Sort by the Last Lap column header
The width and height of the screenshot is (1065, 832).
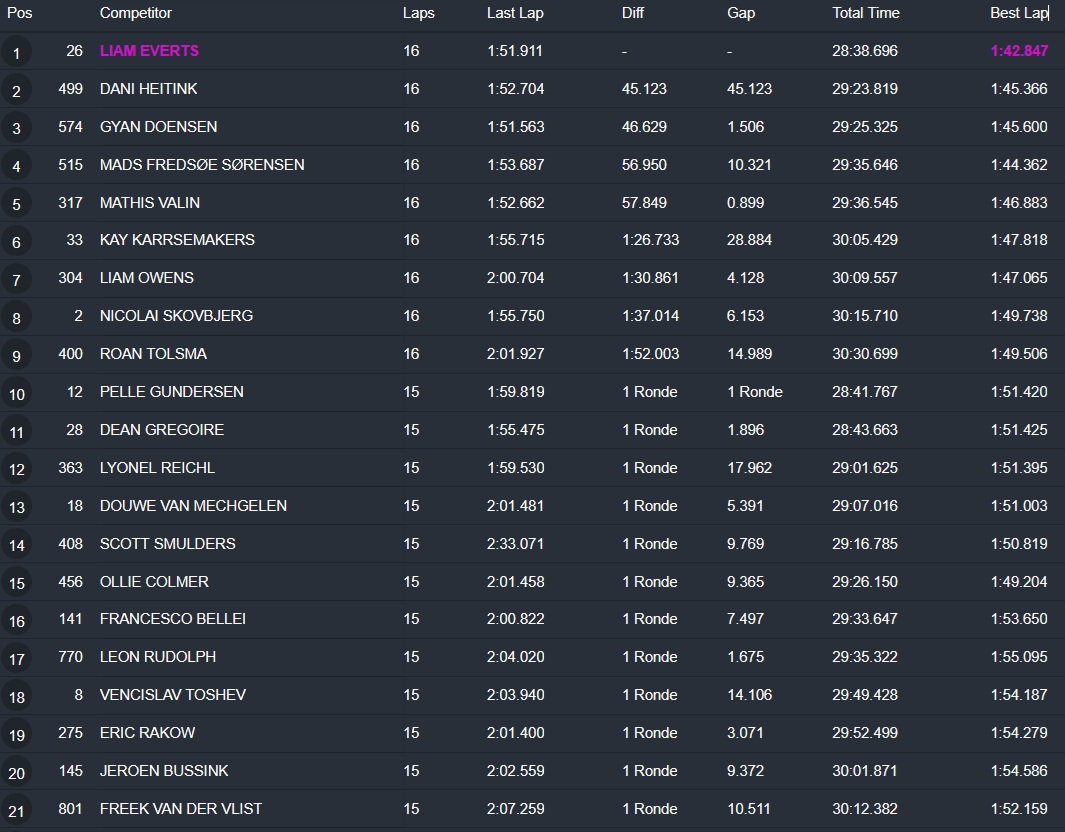tap(515, 13)
